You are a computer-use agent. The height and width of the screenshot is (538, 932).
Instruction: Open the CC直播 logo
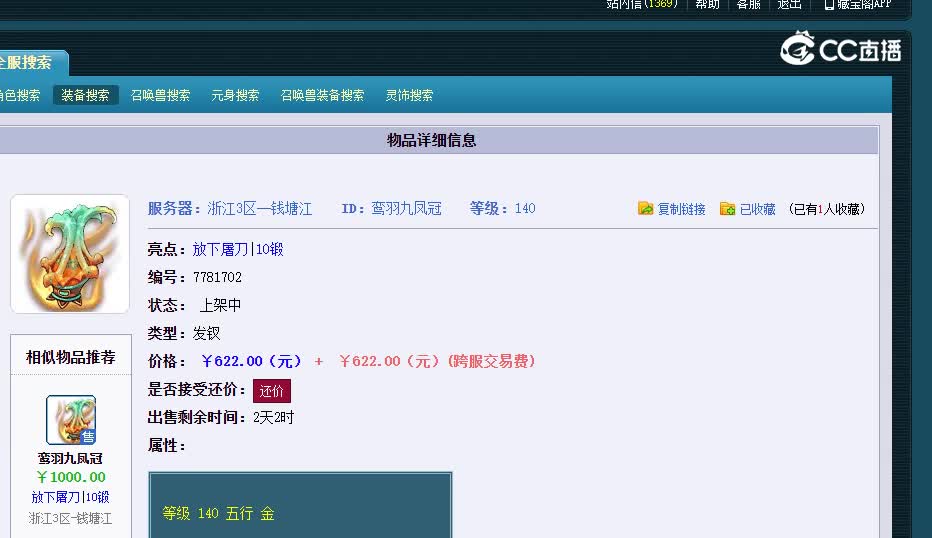(x=840, y=49)
